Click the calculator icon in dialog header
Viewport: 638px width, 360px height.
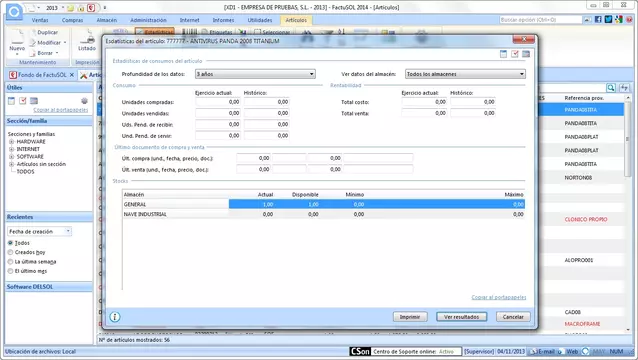526,54
